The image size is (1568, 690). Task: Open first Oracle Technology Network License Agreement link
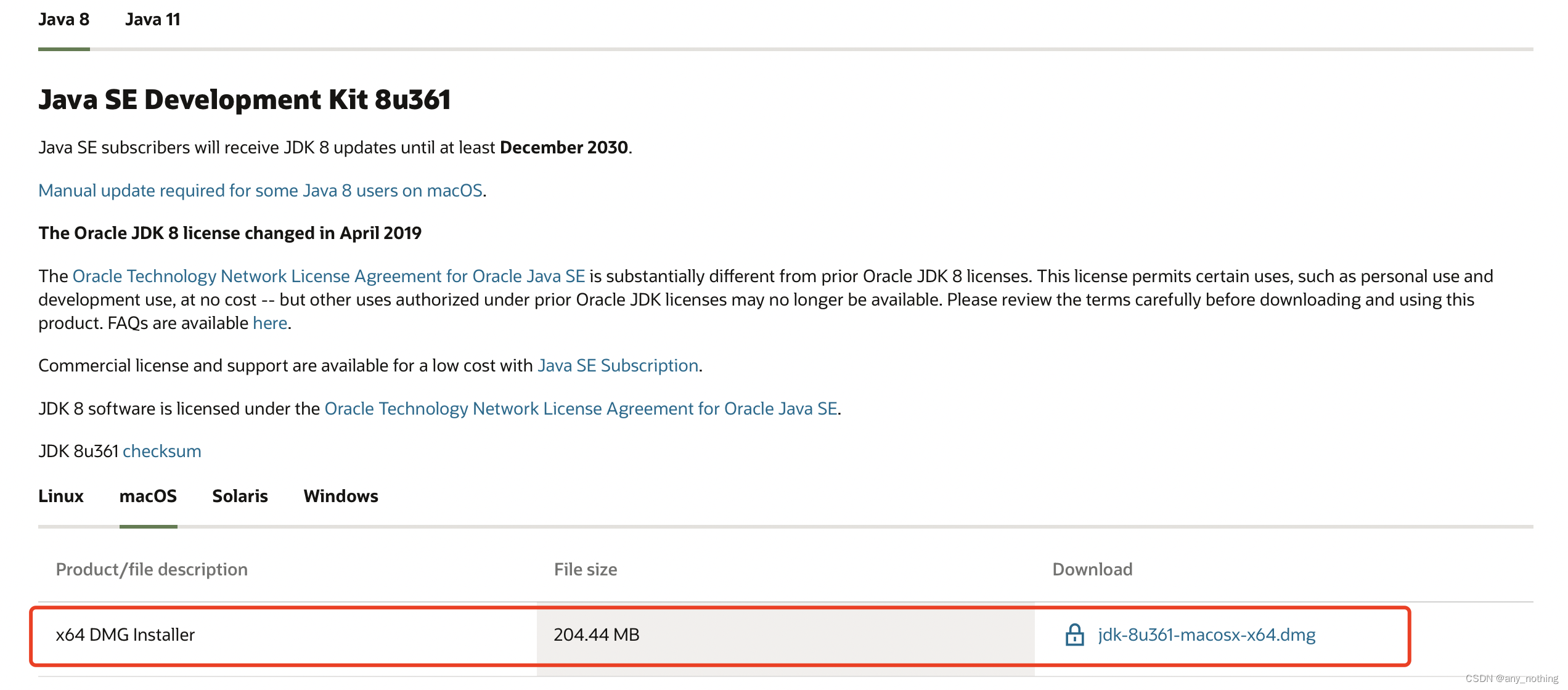tap(329, 277)
